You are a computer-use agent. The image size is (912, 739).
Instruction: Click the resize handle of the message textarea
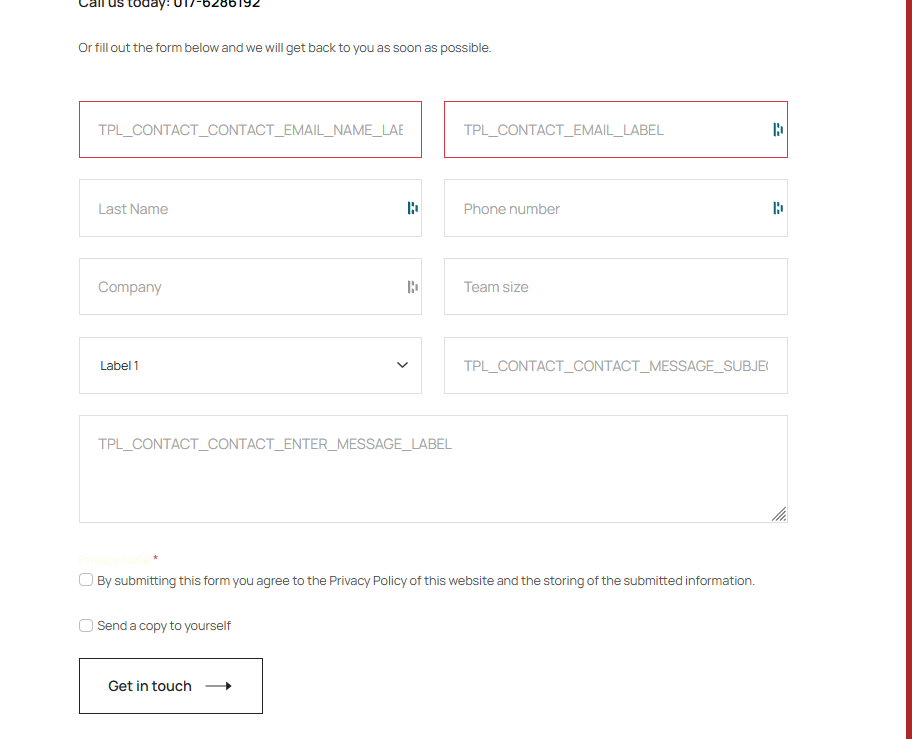(779, 514)
